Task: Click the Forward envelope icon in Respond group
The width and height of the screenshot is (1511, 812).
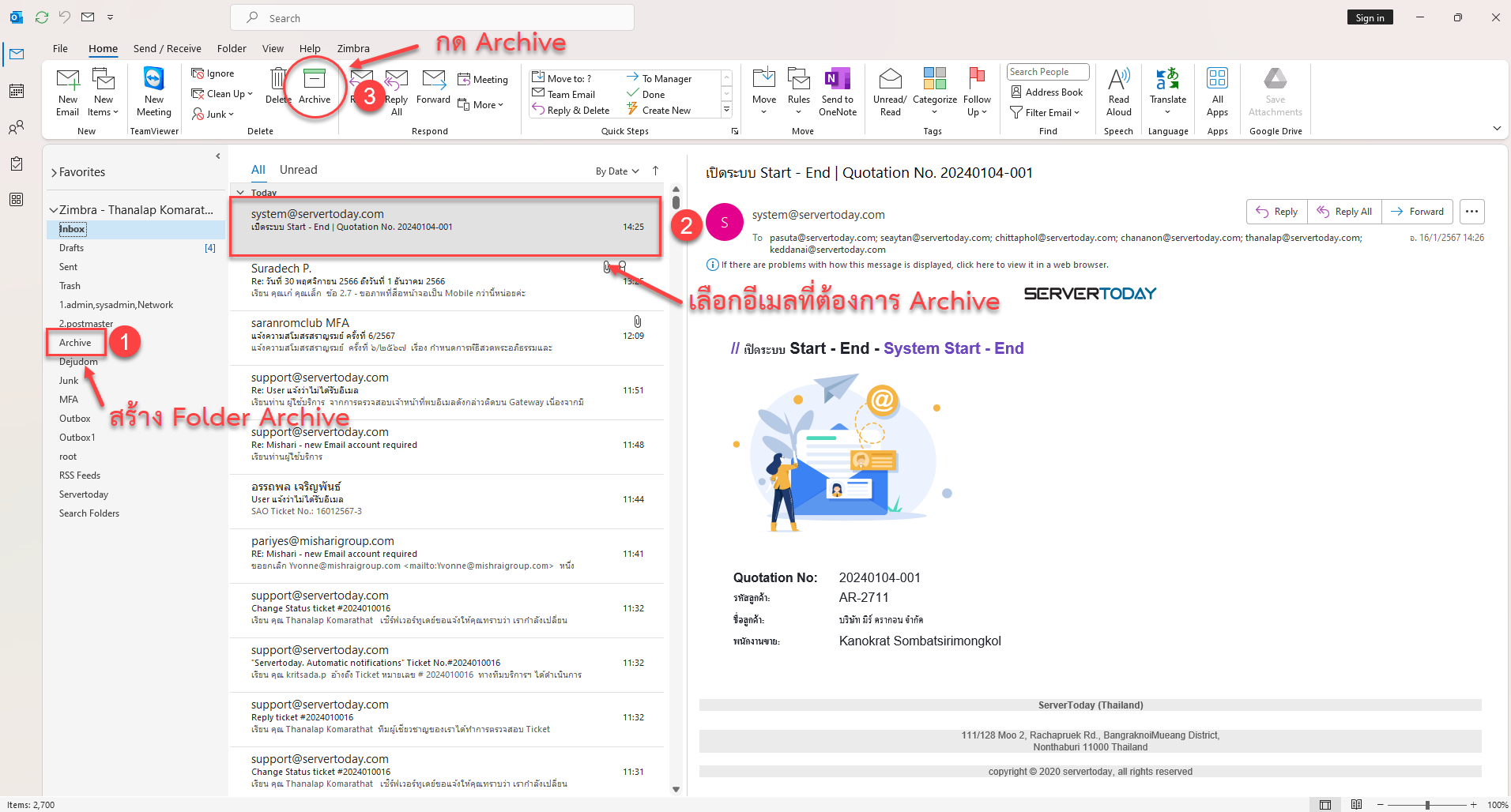Action: click(x=433, y=79)
